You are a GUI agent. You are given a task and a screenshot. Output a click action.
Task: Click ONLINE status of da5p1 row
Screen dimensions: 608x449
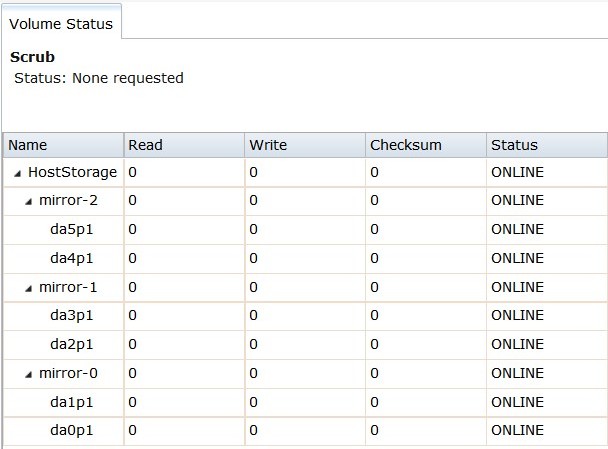tap(517, 229)
